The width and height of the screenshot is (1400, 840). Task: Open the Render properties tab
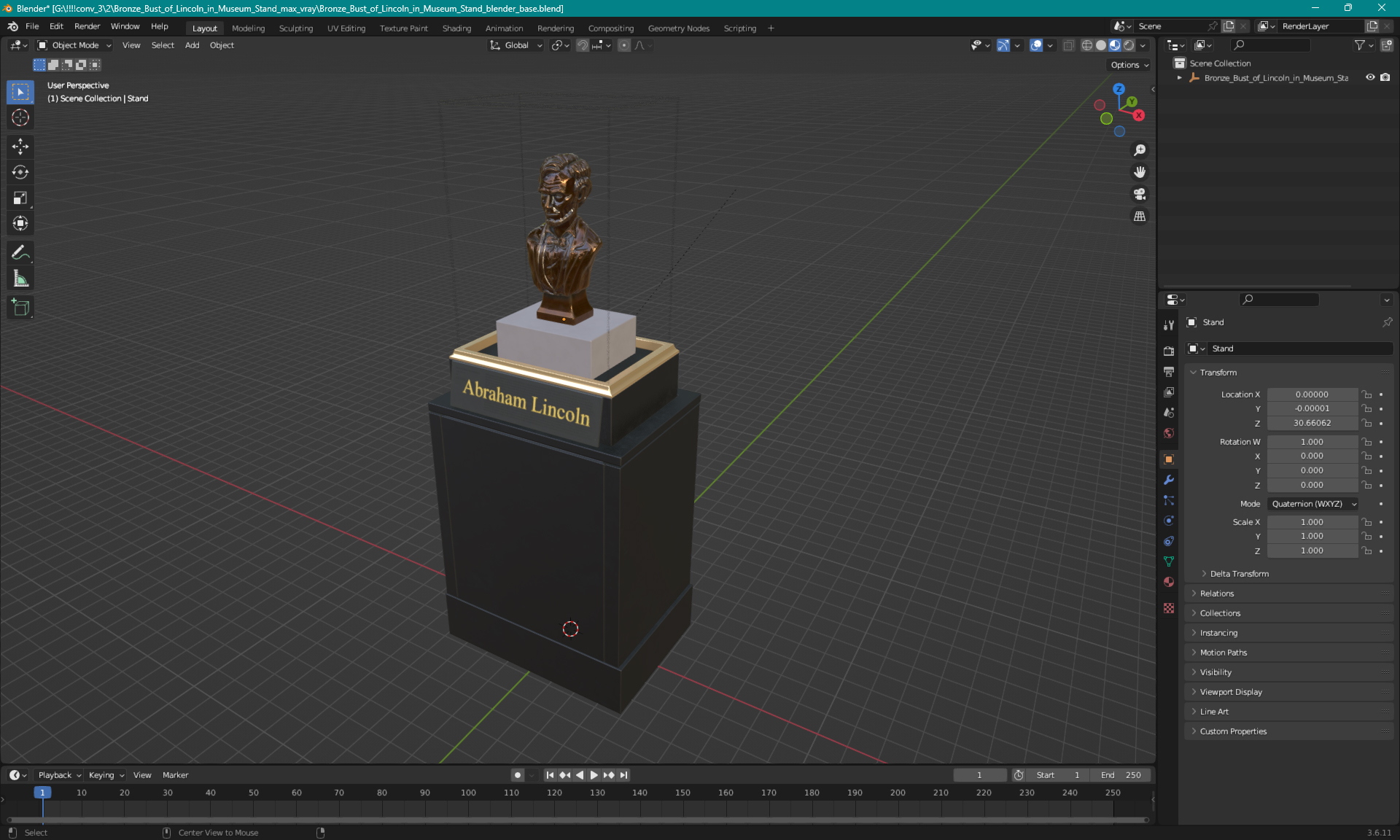click(1169, 351)
